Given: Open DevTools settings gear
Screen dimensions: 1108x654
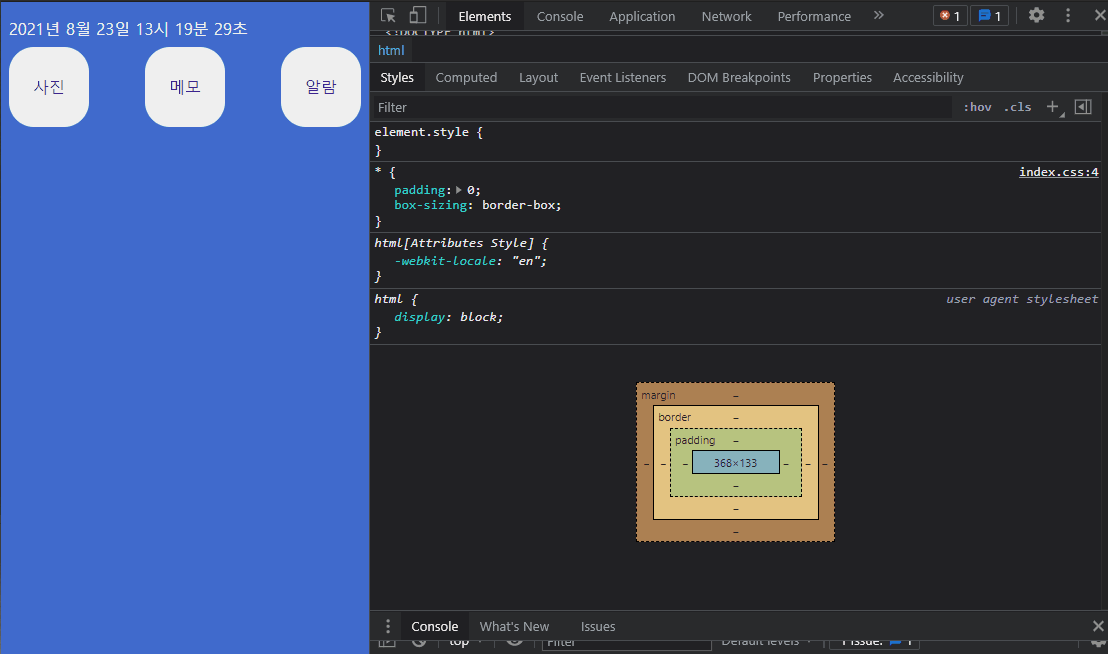Looking at the screenshot, I should point(1036,15).
